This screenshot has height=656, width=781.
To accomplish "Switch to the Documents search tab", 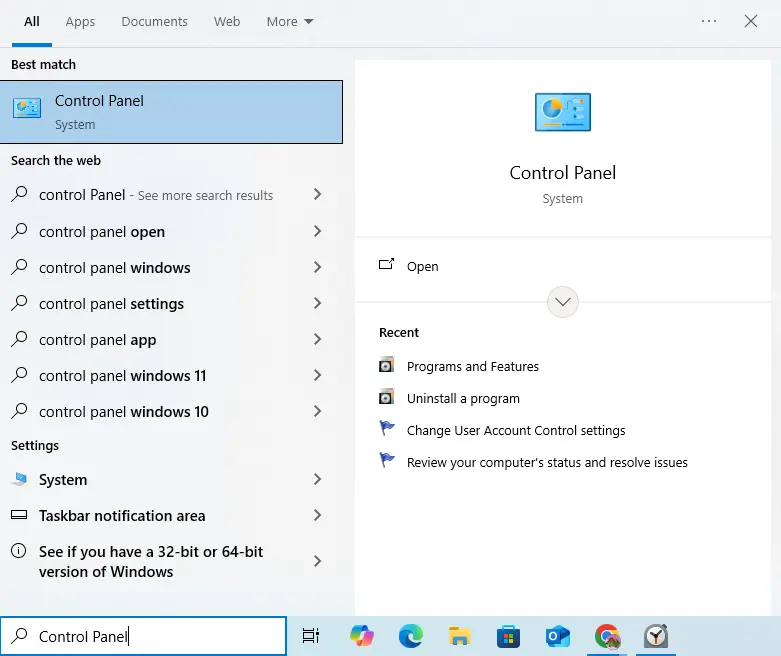I will click(x=156, y=21).
